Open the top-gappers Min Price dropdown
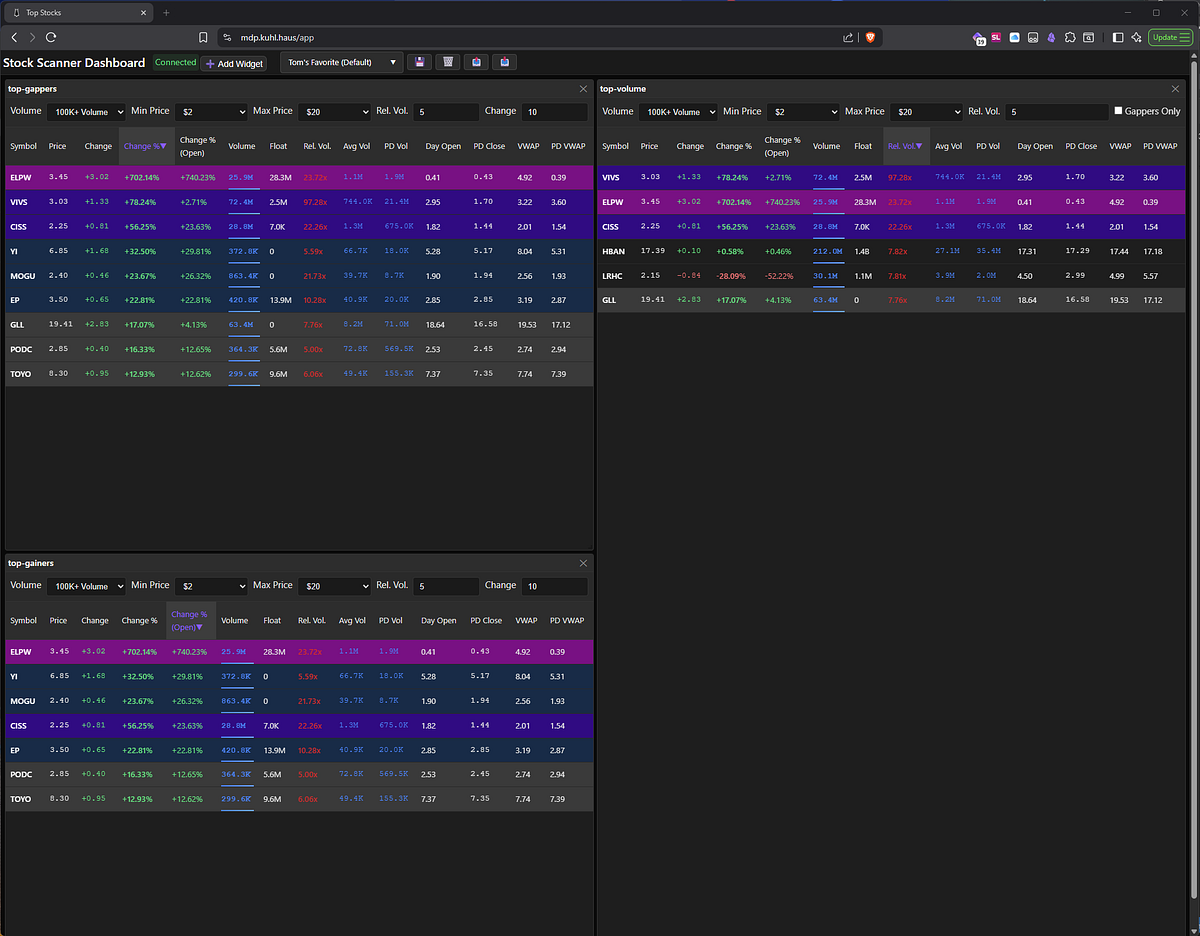This screenshot has width=1200, height=936. pyautogui.click(x=211, y=112)
